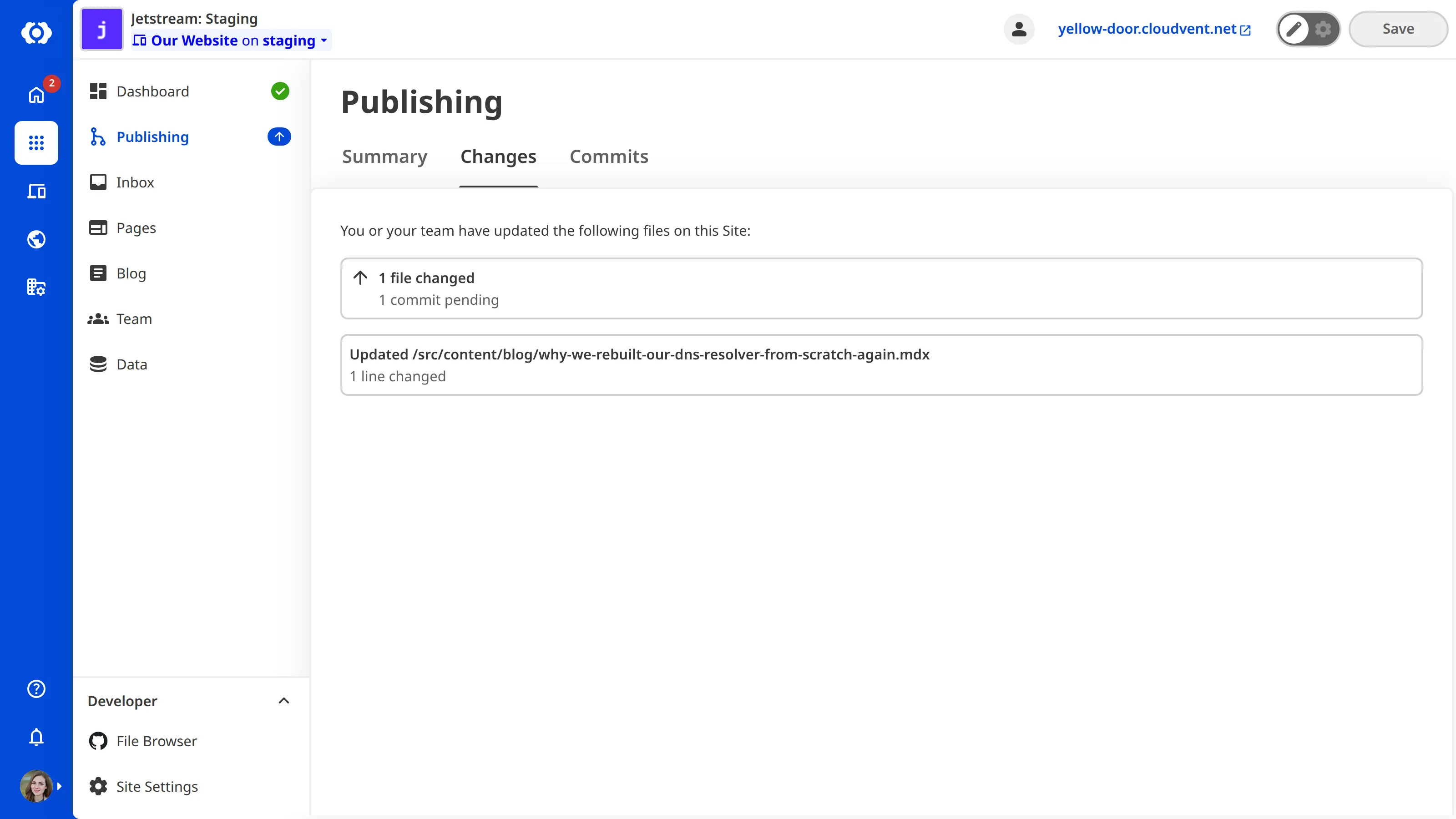The width and height of the screenshot is (1456, 819).
Task: Click the user profile icon in the header
Action: coord(1019,30)
